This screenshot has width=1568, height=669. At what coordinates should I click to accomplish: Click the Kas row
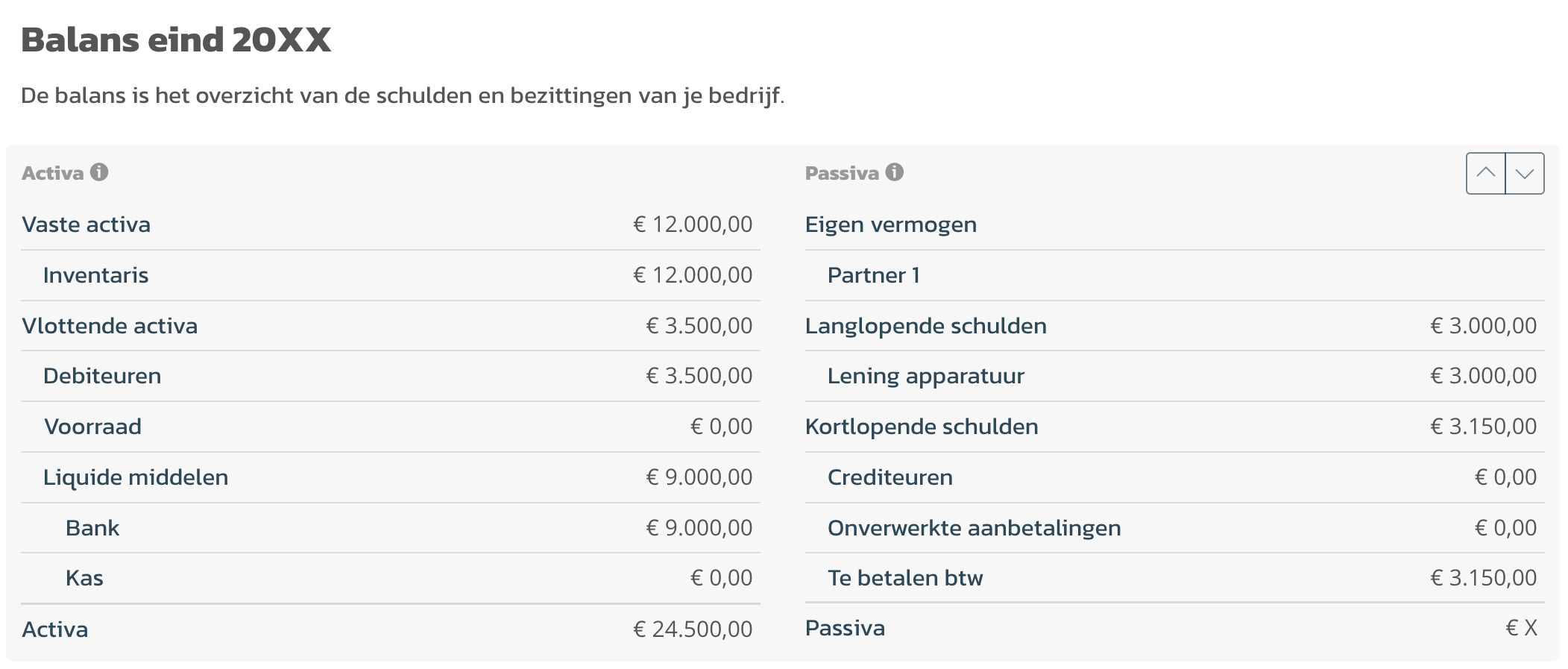point(391,578)
